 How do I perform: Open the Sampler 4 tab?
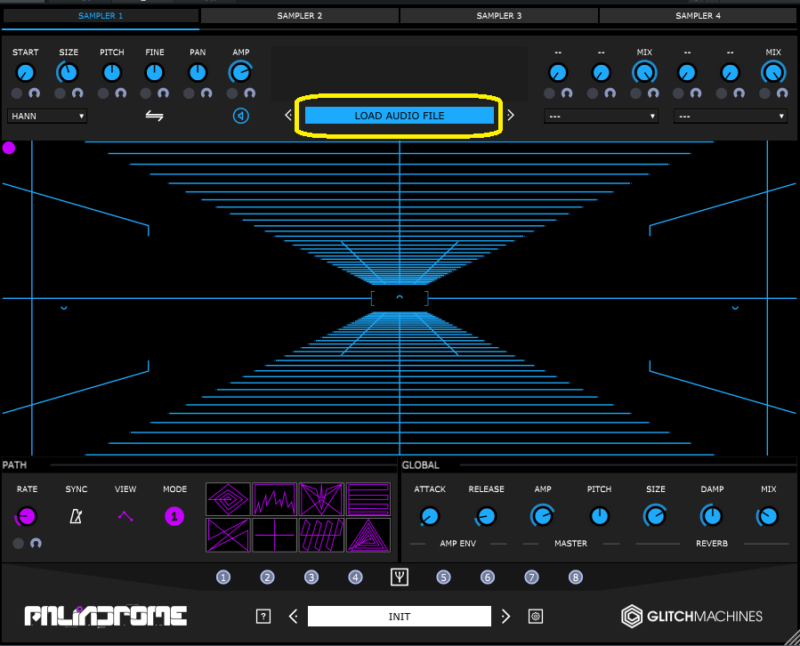698,16
